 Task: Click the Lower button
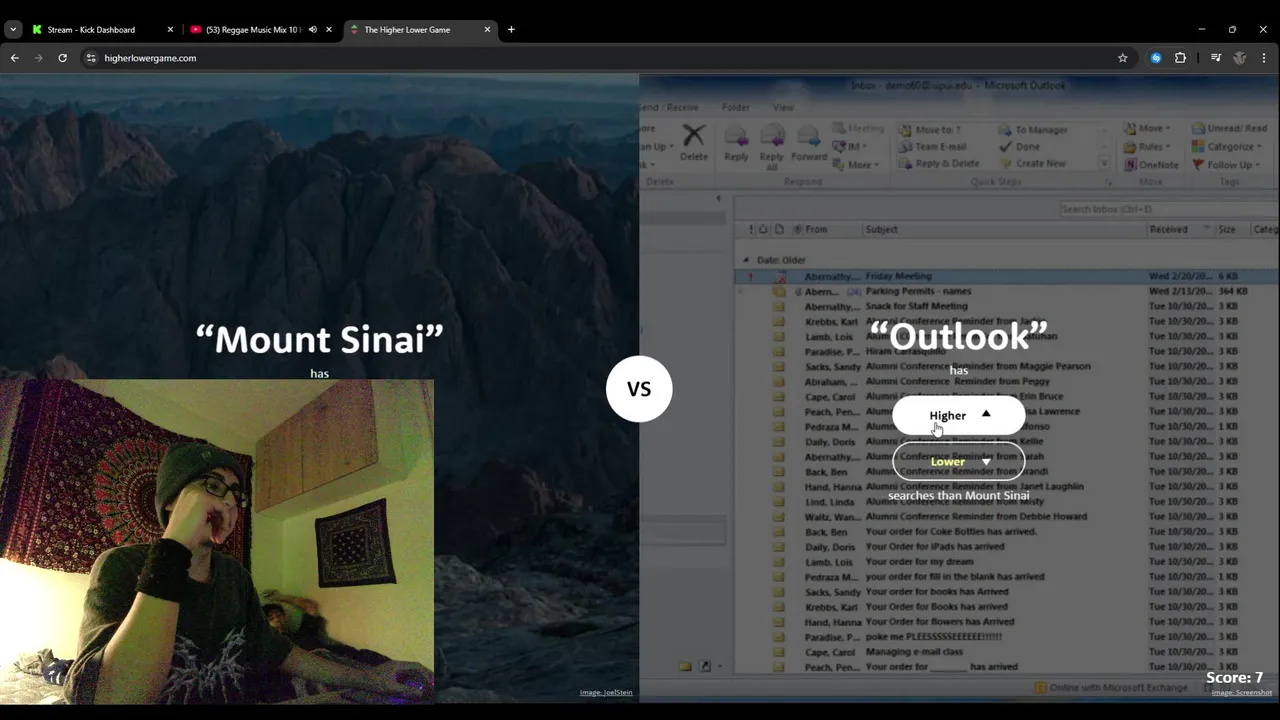pyautogui.click(x=958, y=461)
